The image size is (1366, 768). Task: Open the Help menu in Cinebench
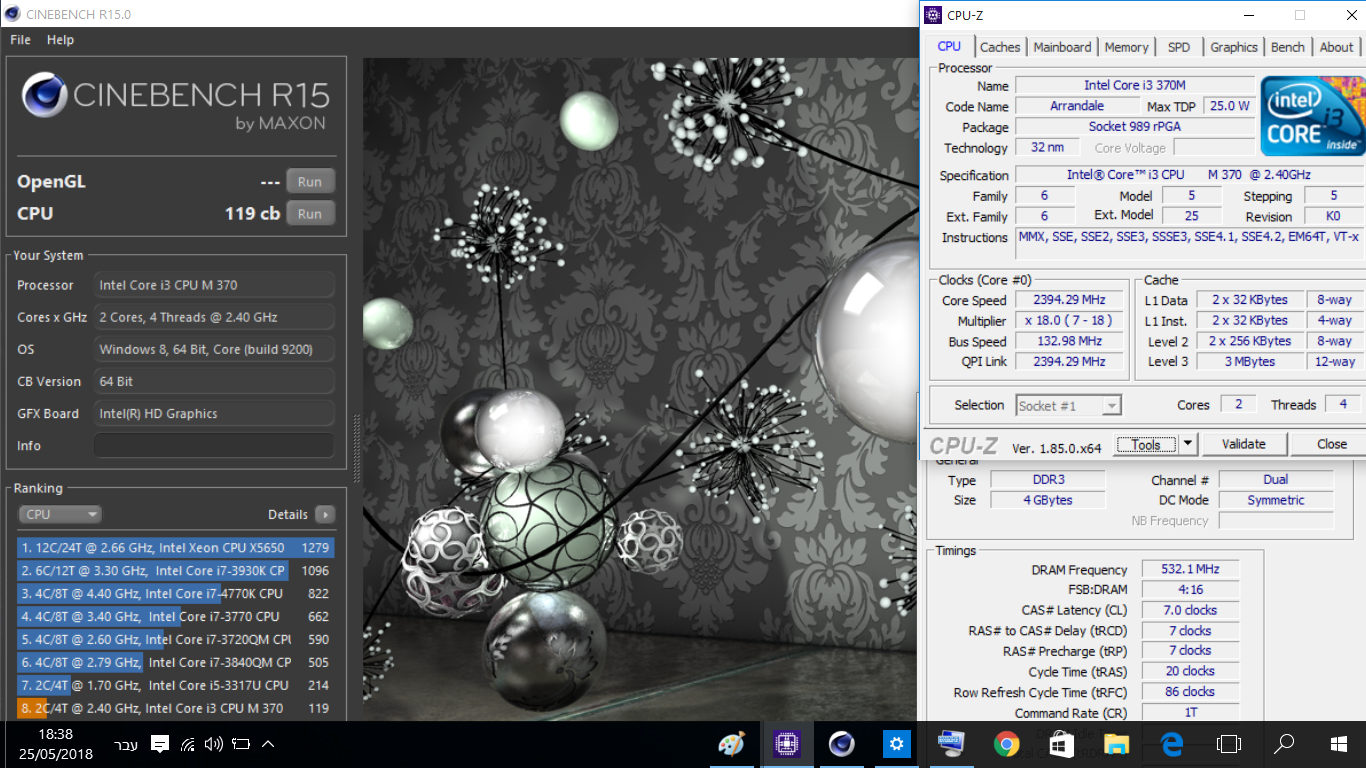point(60,40)
